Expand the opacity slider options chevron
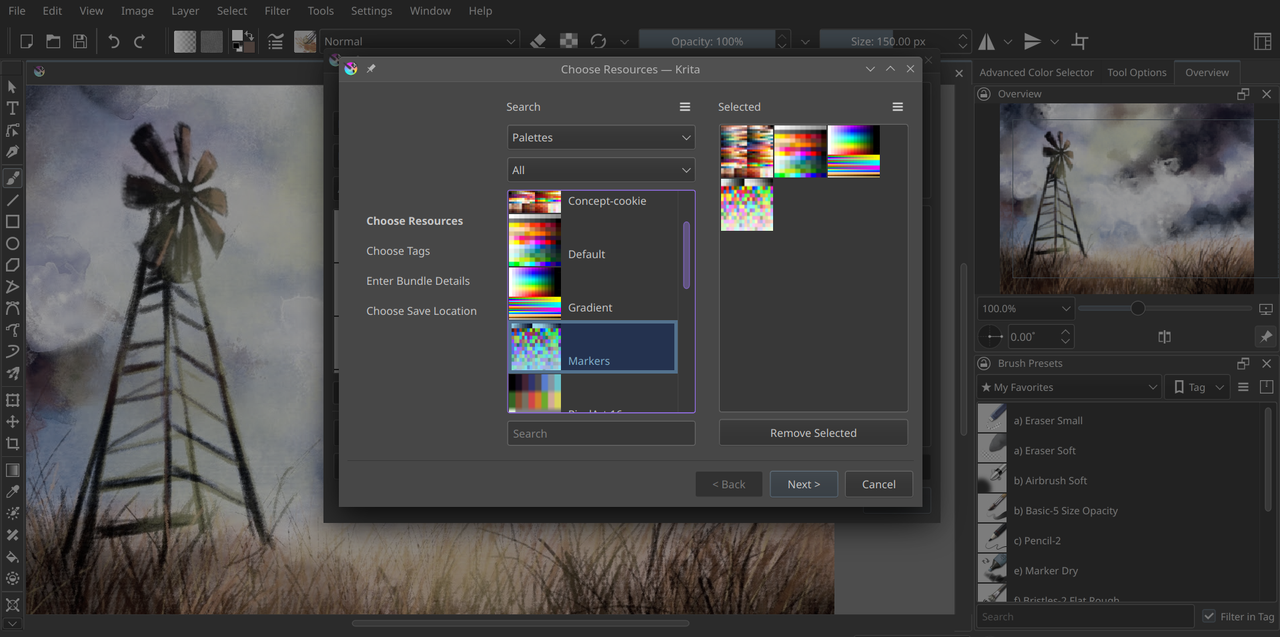 [x=805, y=42]
